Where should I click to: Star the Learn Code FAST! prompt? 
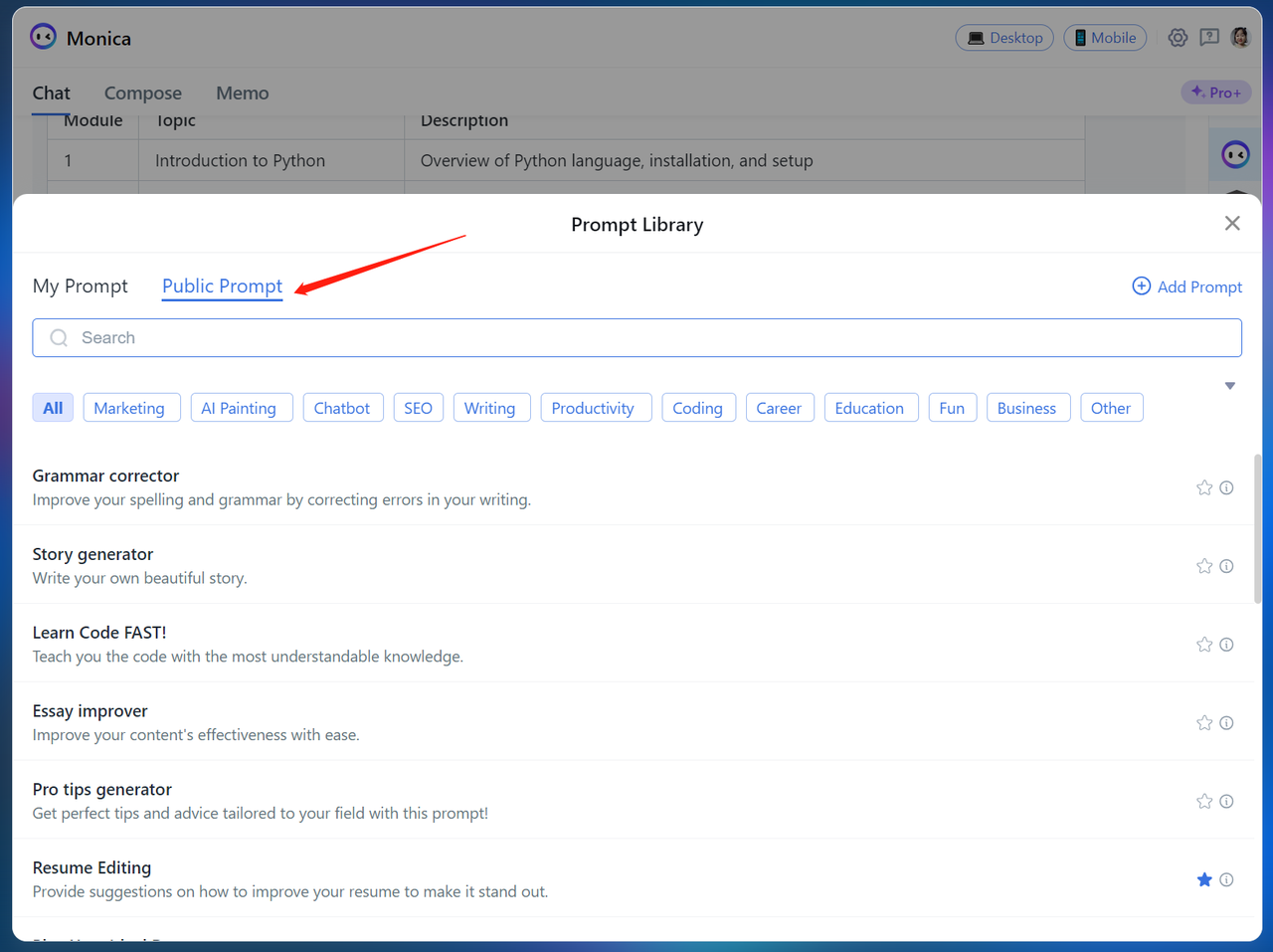pos(1204,645)
